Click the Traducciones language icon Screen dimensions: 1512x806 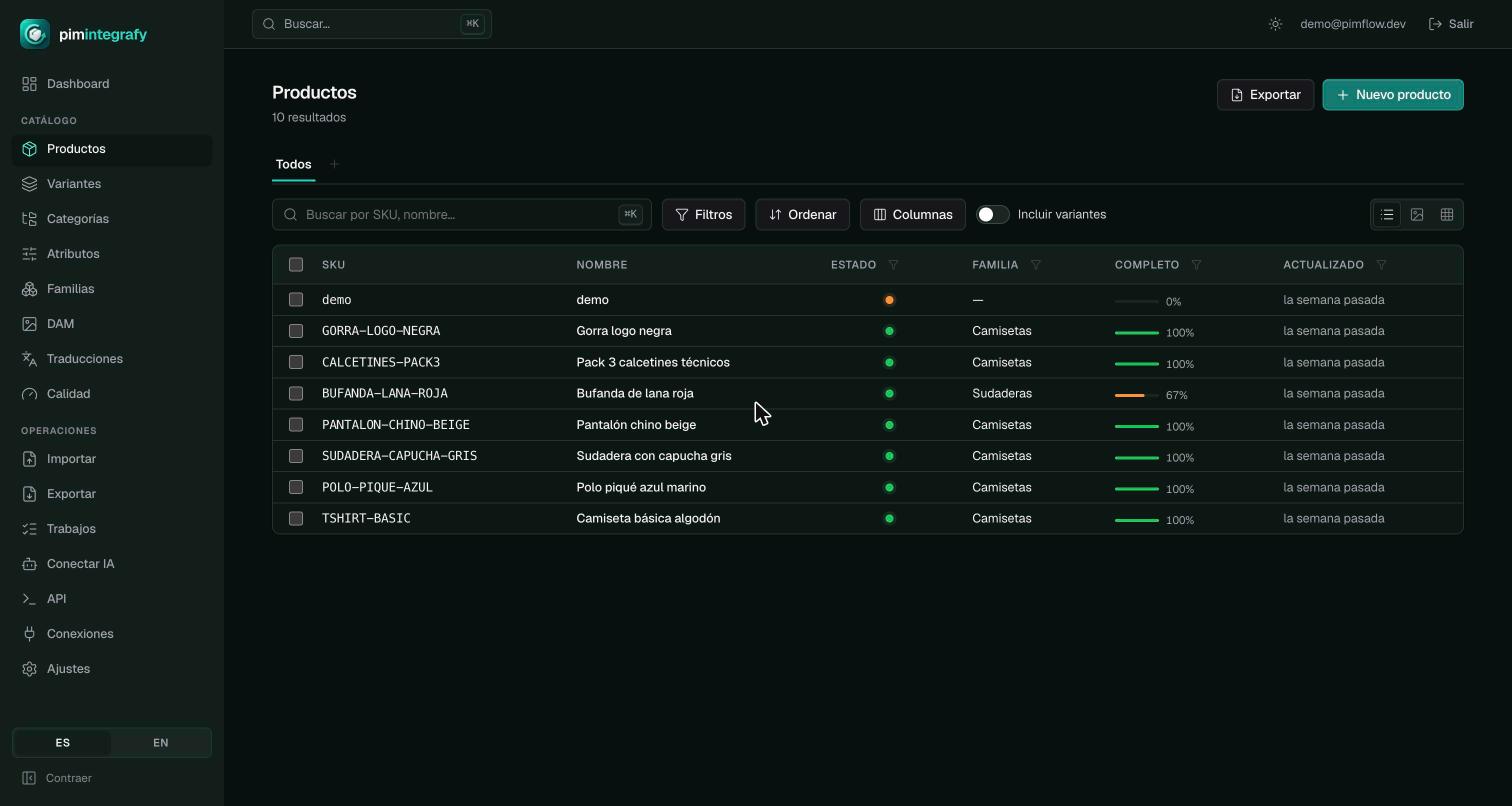[x=29, y=359]
